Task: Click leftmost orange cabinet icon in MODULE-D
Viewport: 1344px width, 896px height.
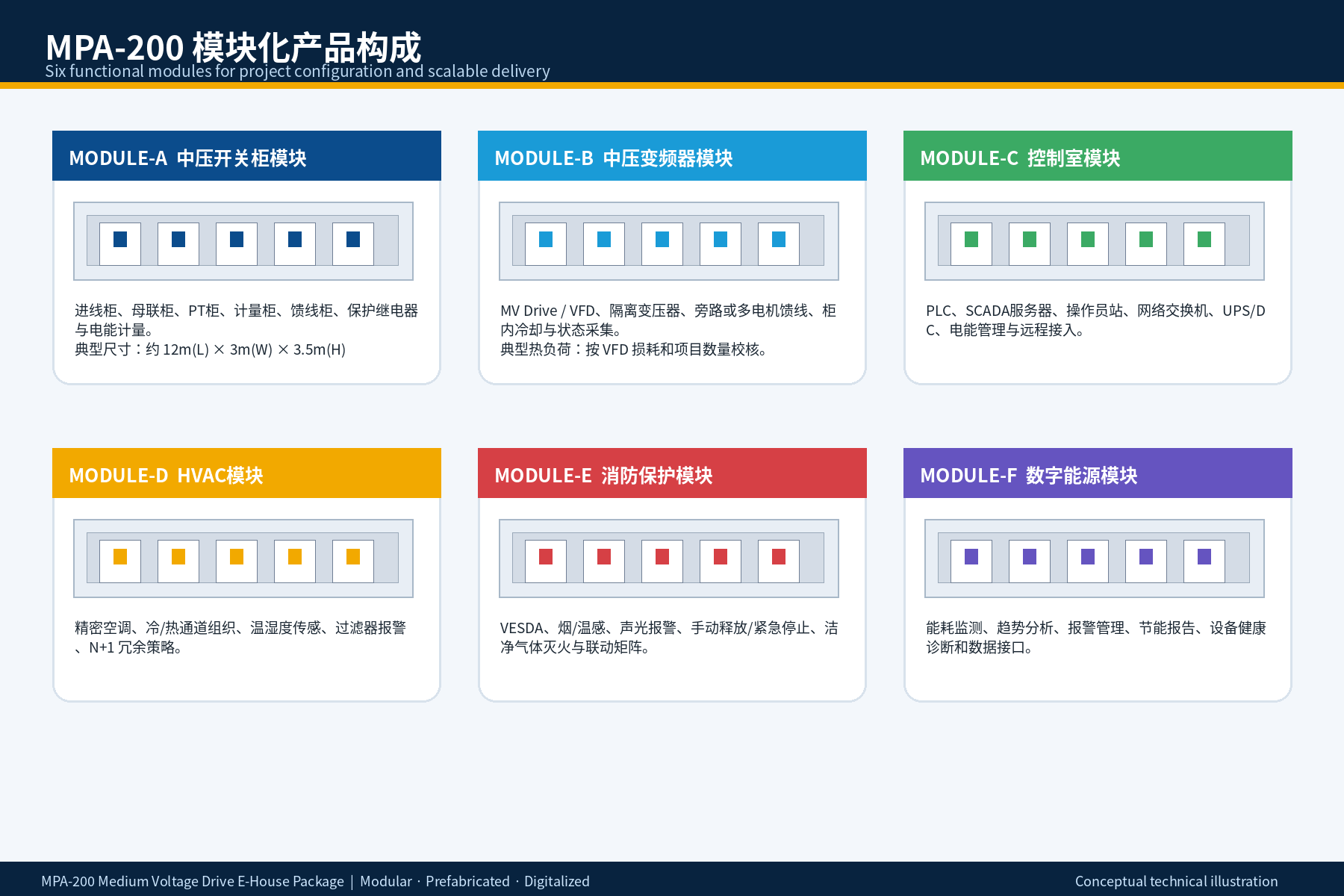Action: 120,561
